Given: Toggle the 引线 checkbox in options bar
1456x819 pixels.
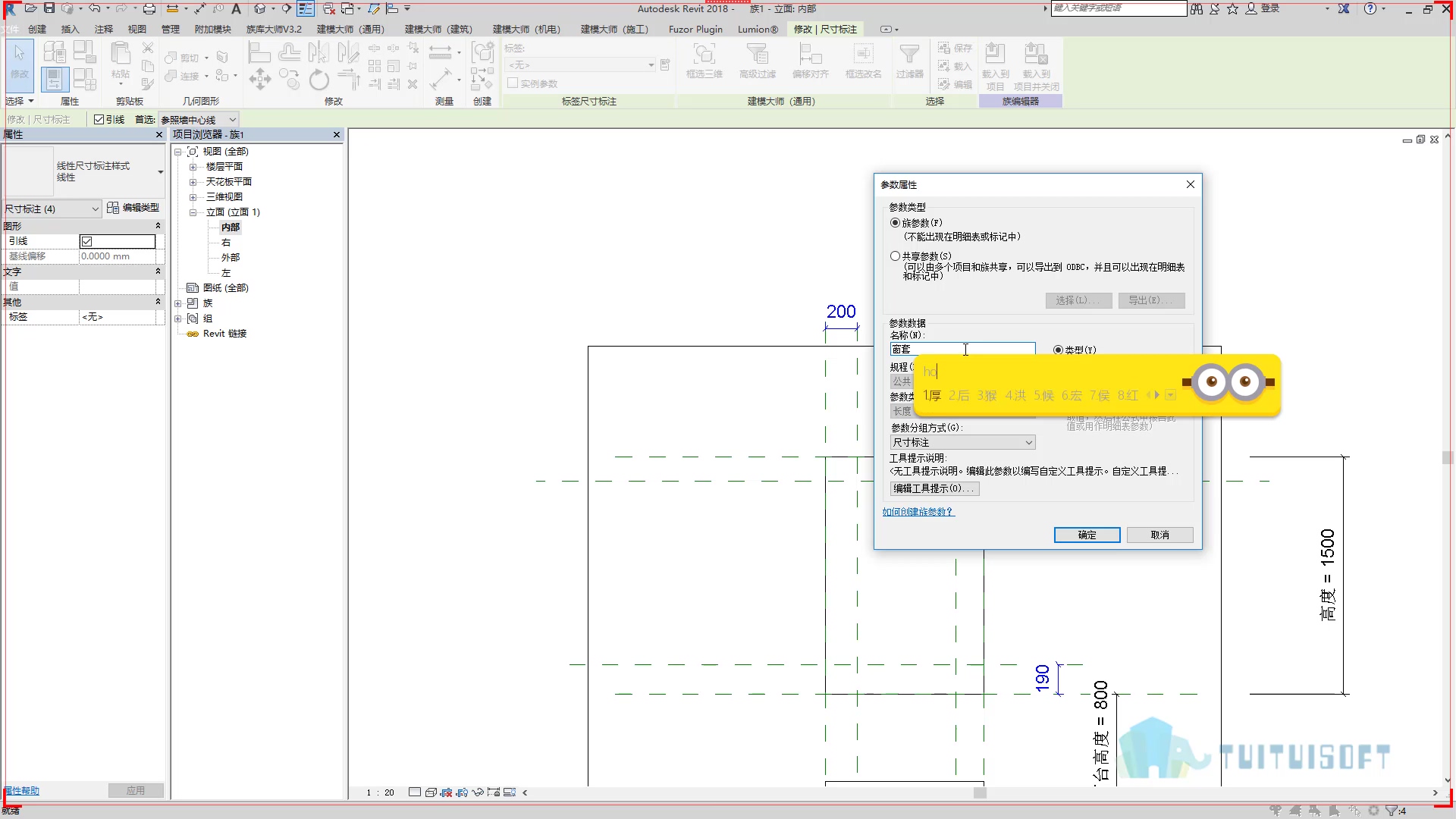Looking at the screenshot, I should (99, 120).
